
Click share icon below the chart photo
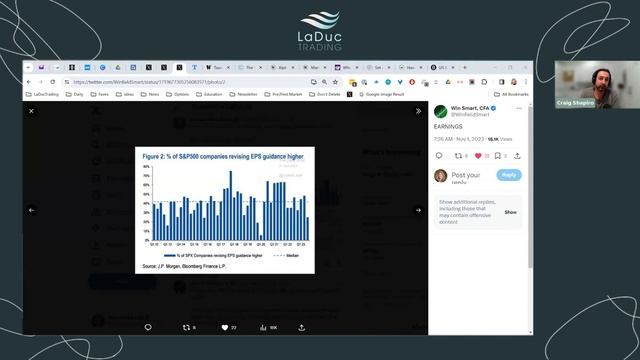302,327
